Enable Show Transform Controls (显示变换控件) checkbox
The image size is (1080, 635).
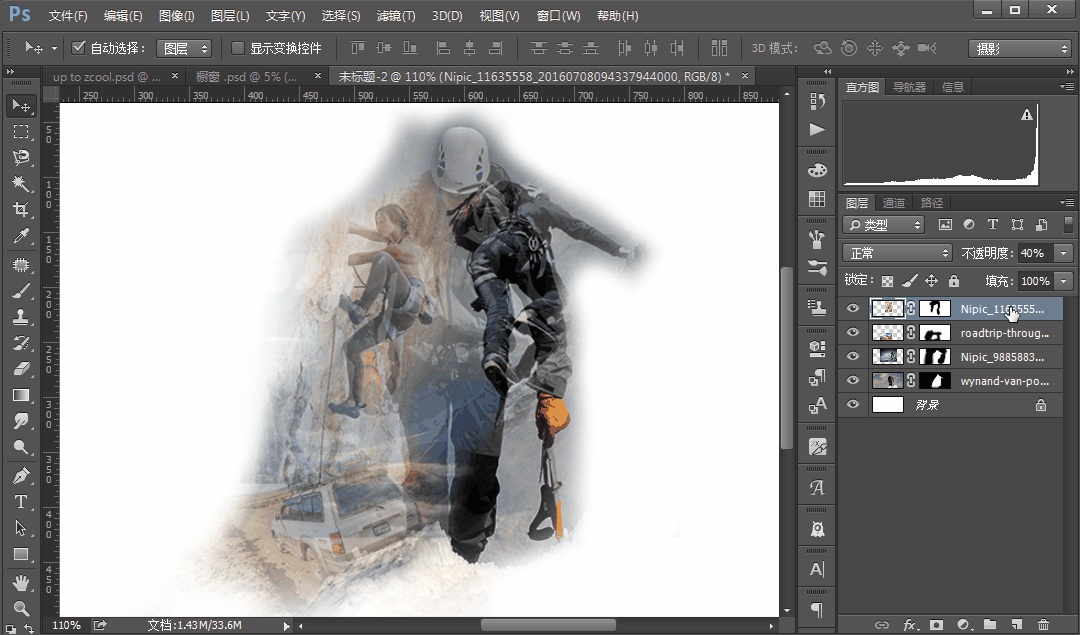point(238,48)
